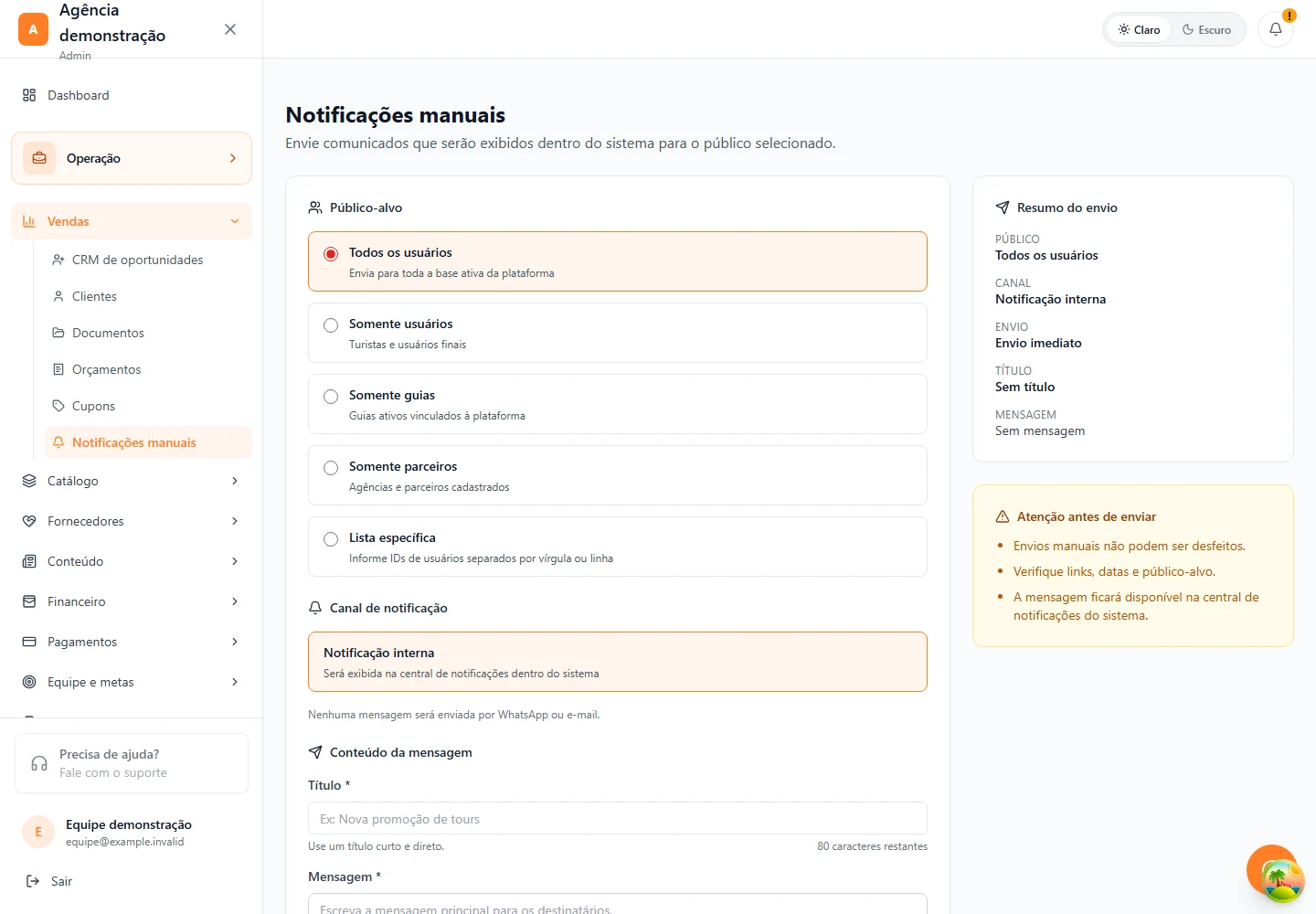Open the Conteúdo menu section

click(132, 561)
